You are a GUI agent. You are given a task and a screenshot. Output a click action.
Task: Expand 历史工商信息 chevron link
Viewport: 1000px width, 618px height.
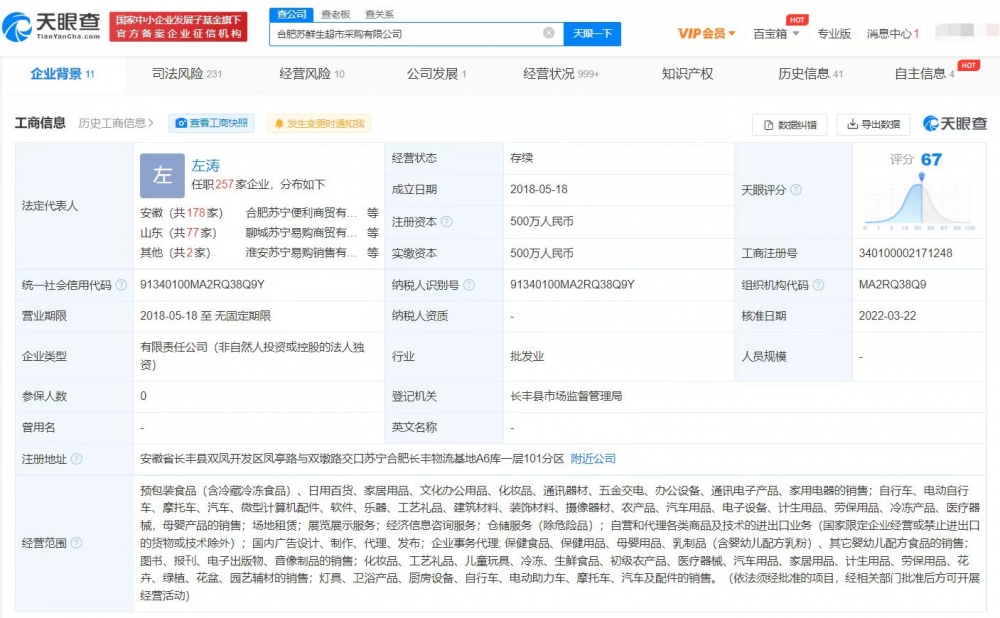[x=116, y=123]
